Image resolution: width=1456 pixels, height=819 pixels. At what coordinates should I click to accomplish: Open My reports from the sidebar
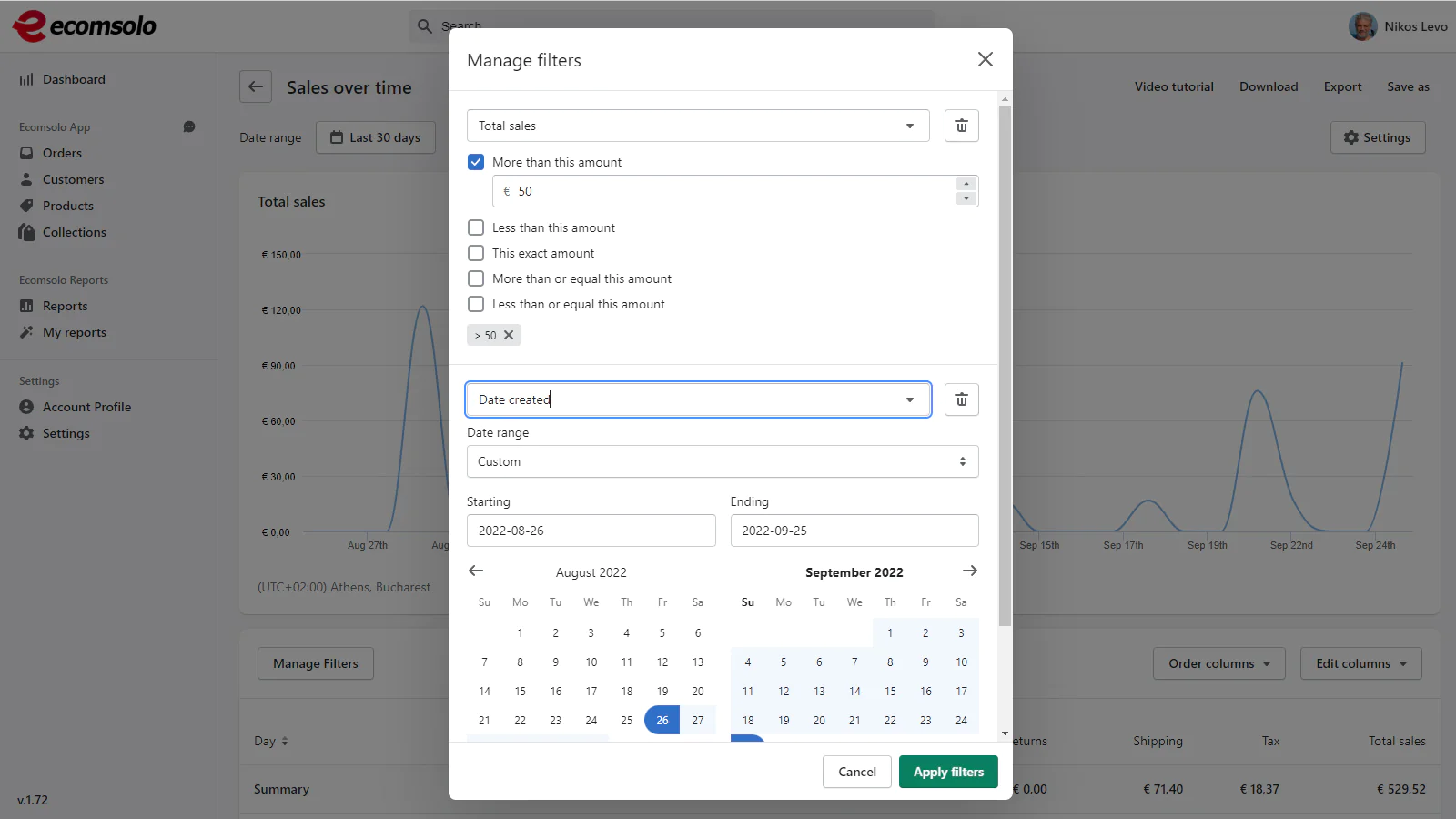74,332
